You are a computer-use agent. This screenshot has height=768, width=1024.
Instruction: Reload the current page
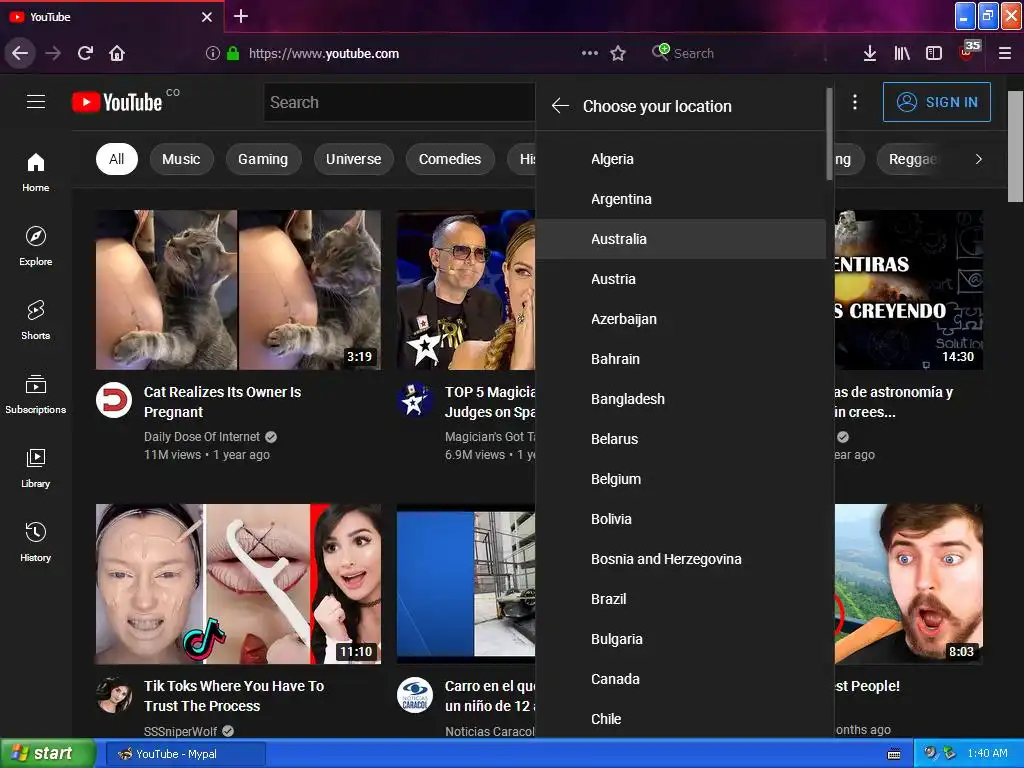(86, 53)
